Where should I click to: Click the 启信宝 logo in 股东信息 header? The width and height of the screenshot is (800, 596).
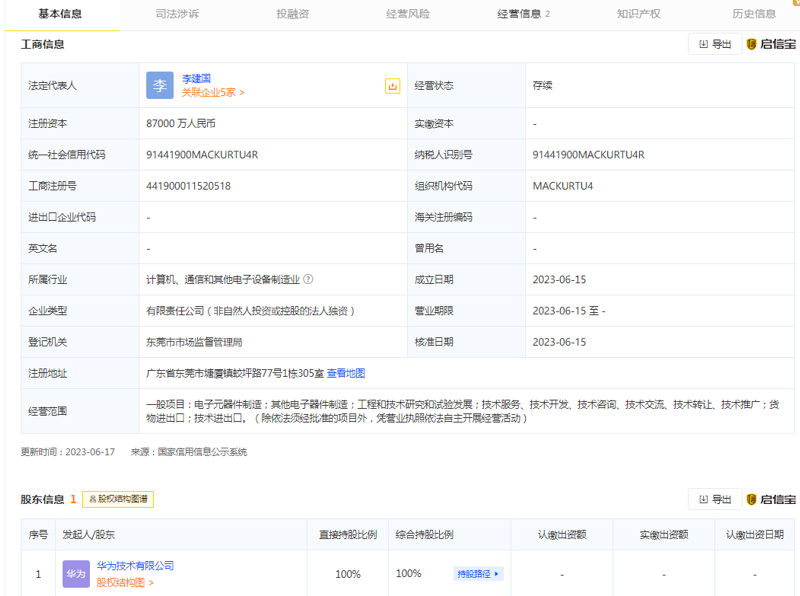click(772, 499)
